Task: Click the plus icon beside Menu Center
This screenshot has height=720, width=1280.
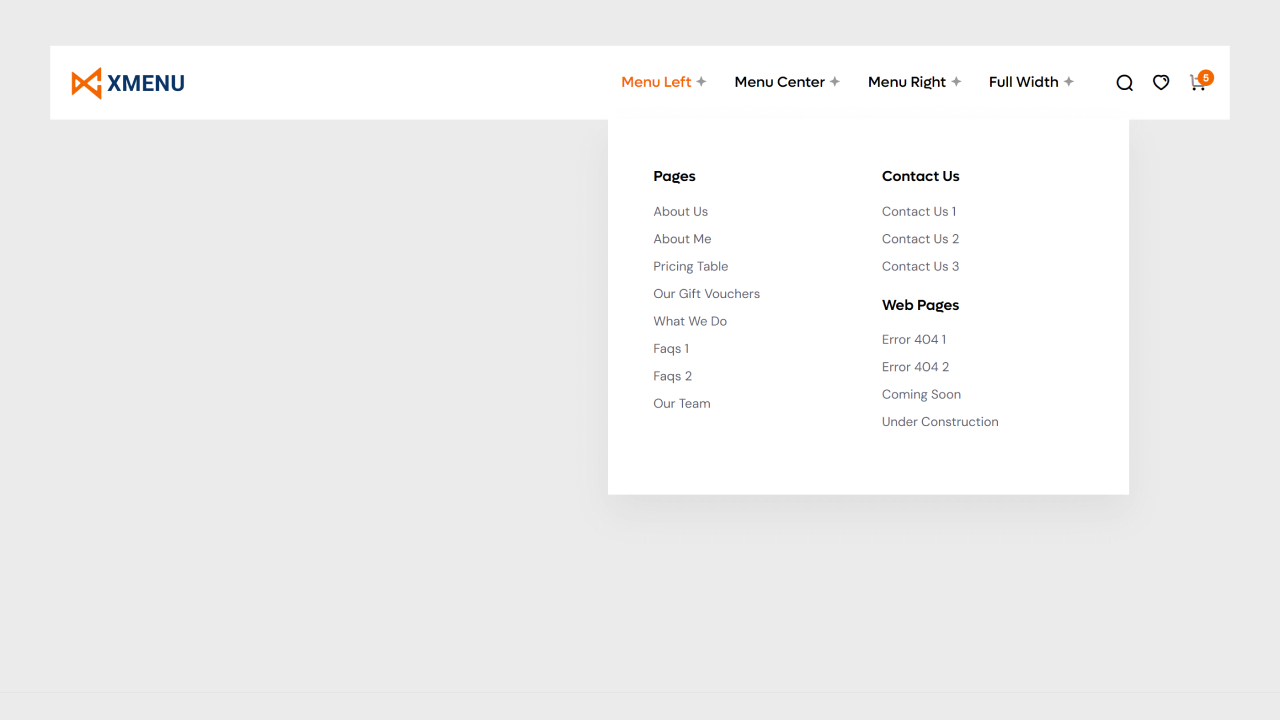Action: [835, 82]
